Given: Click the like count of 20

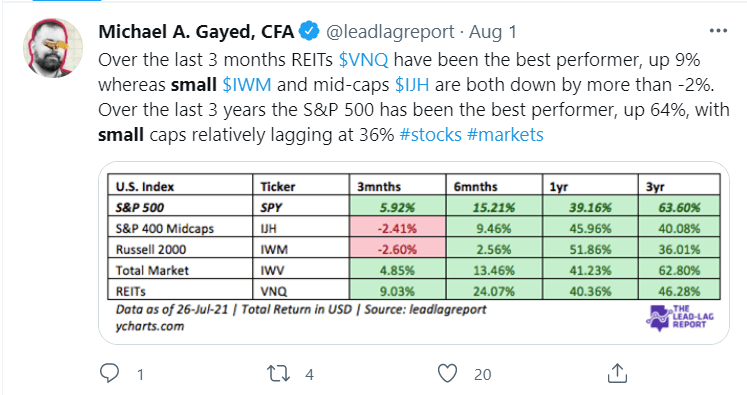Looking at the screenshot, I should tap(483, 375).
